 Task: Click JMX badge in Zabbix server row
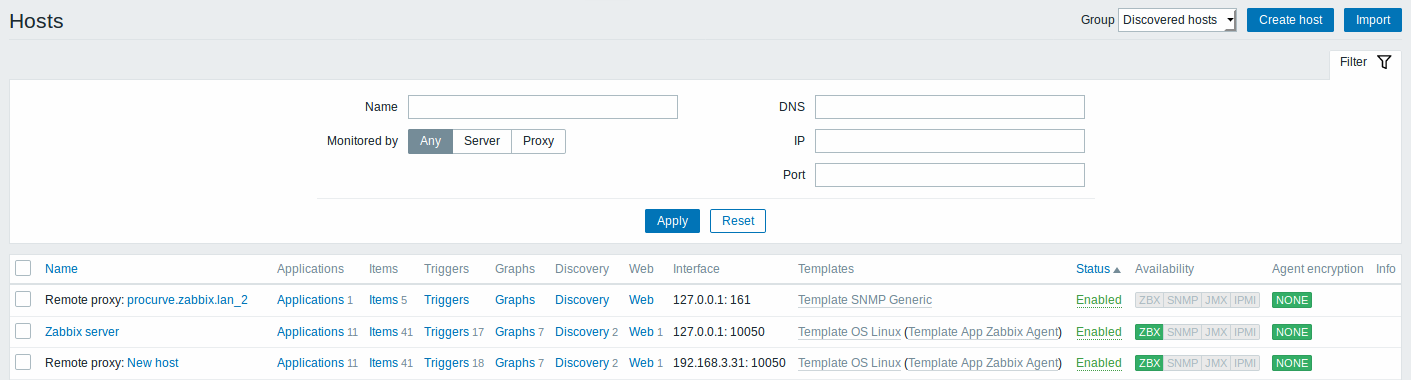1214,332
